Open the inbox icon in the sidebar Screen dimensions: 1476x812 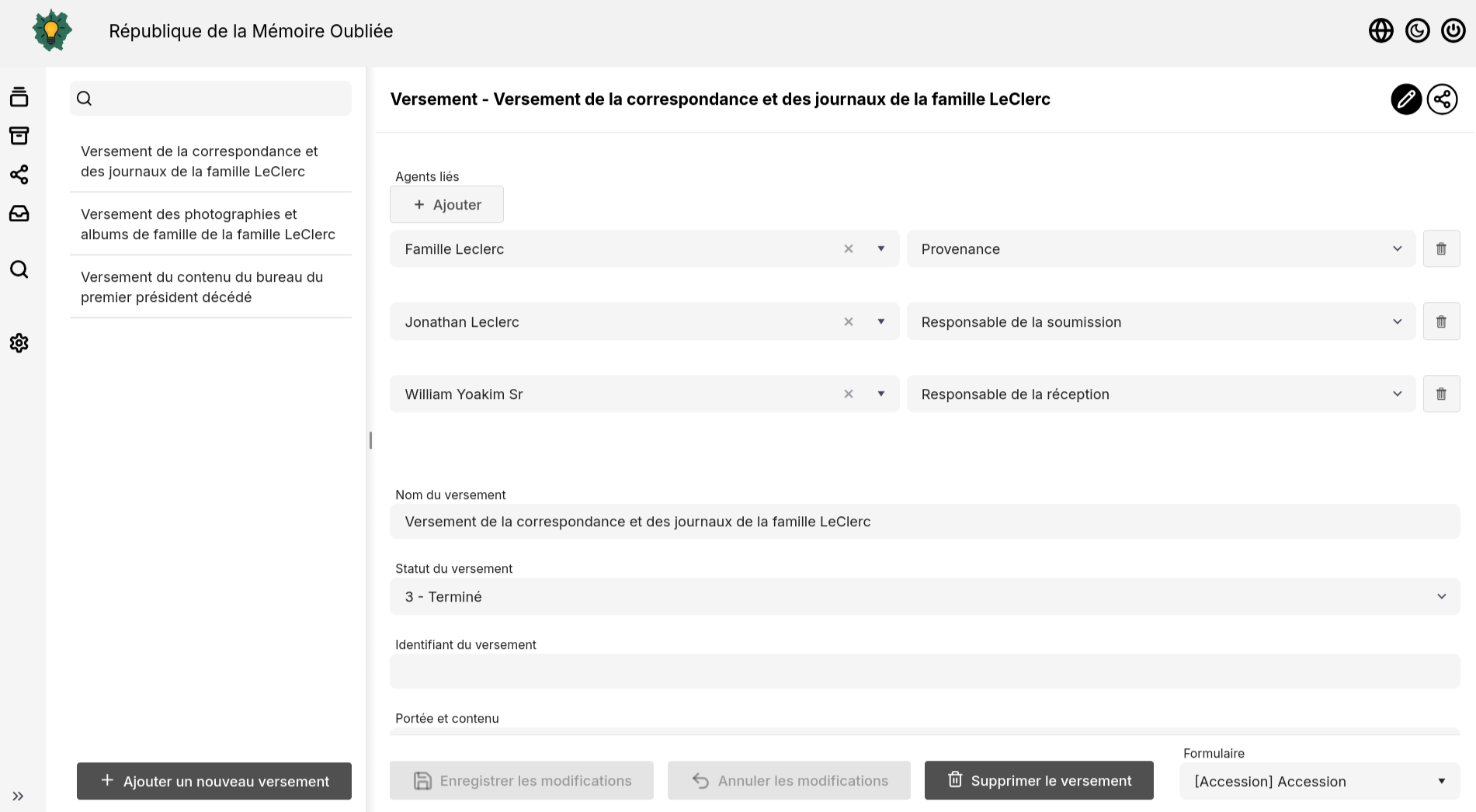18,213
